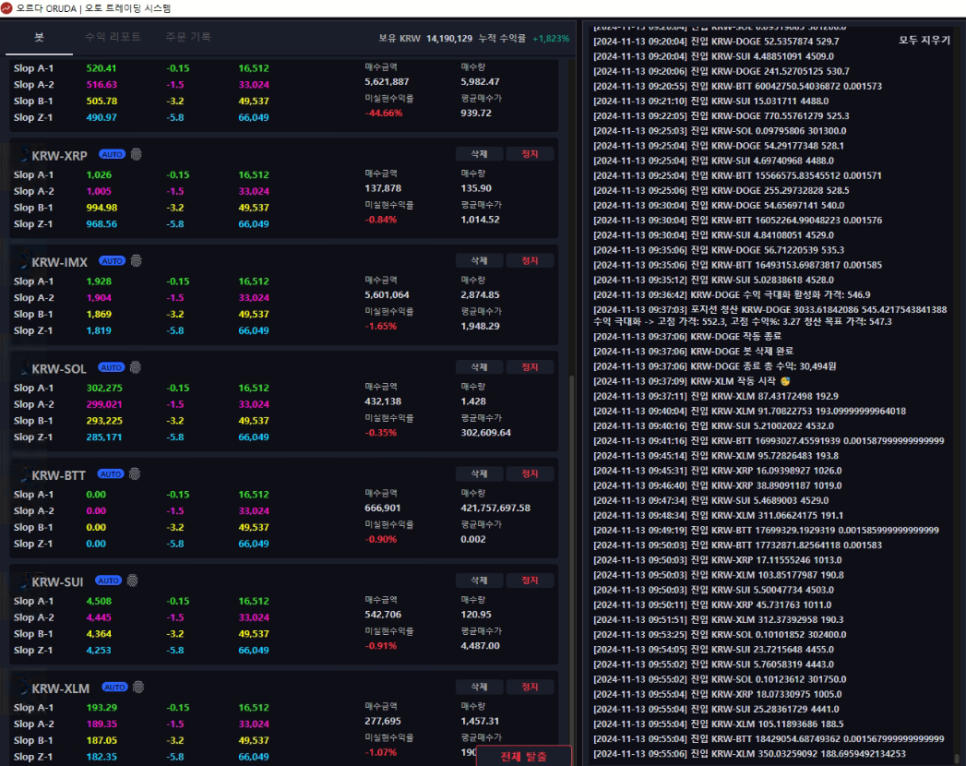Delete the KRW-SOL bot with 삭제
The image size is (966, 766).
[x=479, y=367]
